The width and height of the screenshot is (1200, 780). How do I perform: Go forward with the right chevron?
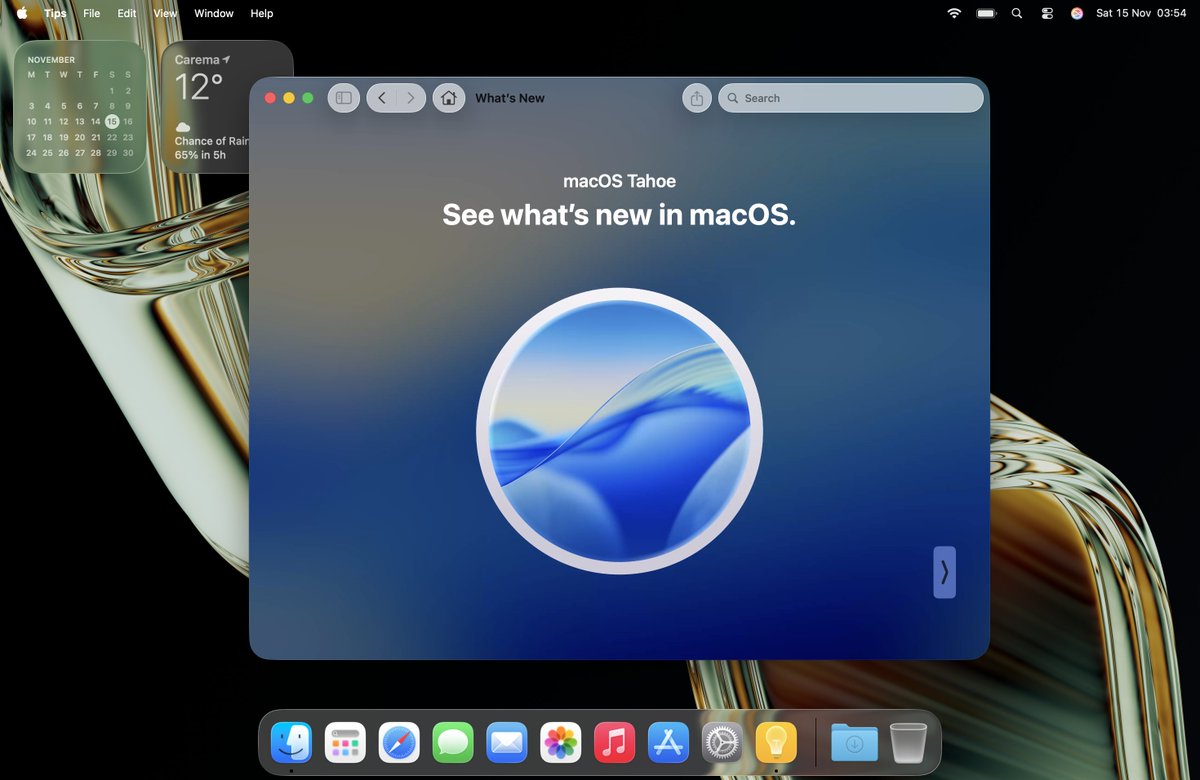[x=411, y=98]
